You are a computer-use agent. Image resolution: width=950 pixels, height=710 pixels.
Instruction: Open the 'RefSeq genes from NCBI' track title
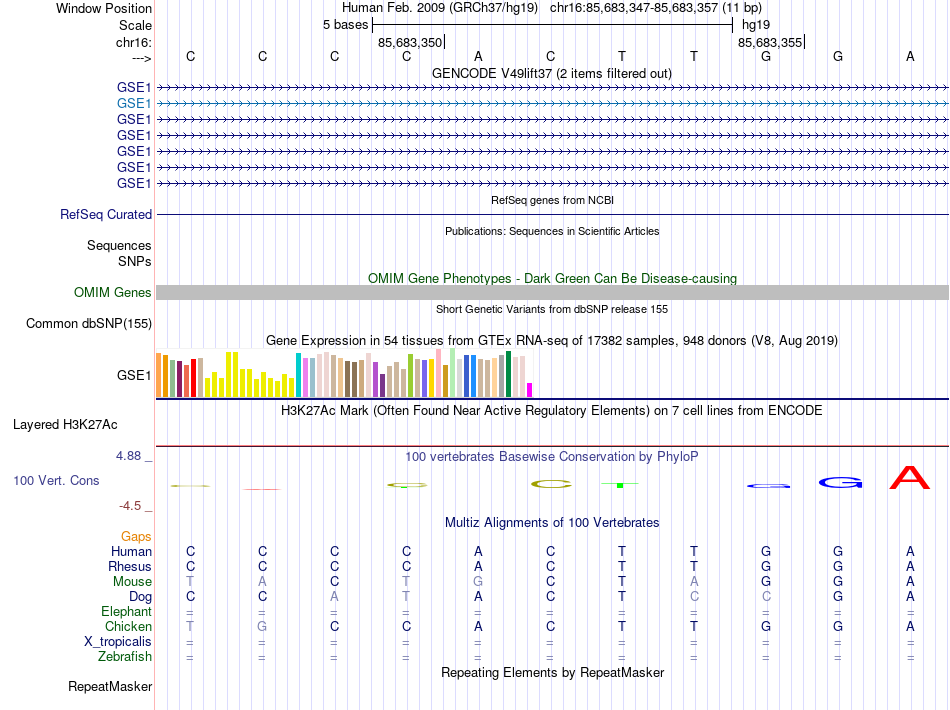[x=552, y=200]
